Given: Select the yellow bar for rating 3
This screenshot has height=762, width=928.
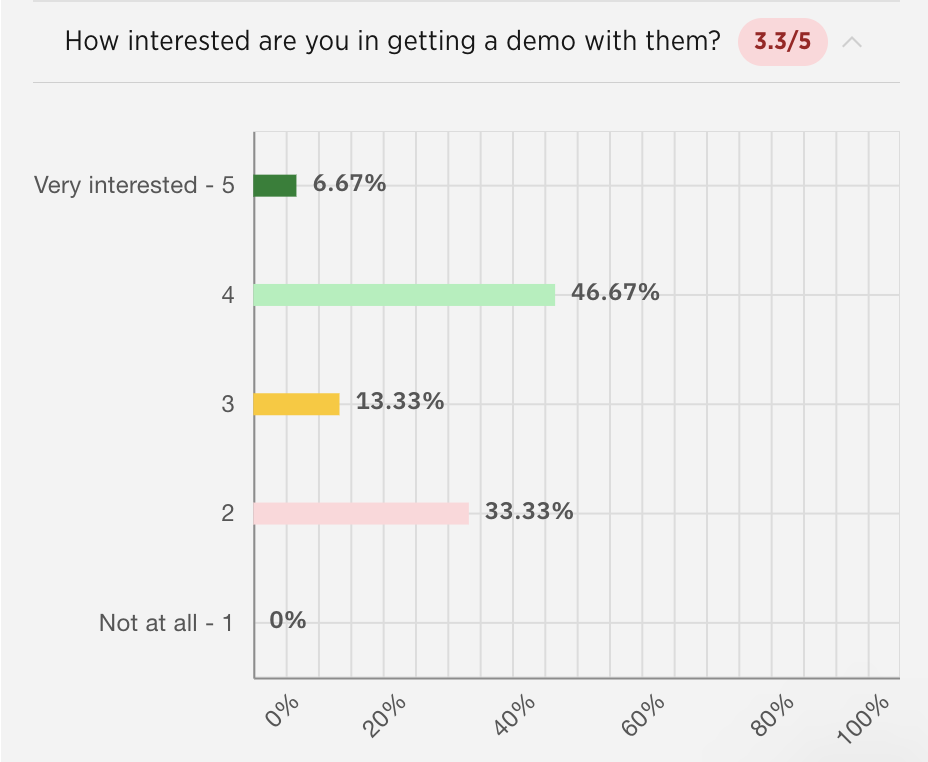Looking at the screenshot, I should pos(297,402).
